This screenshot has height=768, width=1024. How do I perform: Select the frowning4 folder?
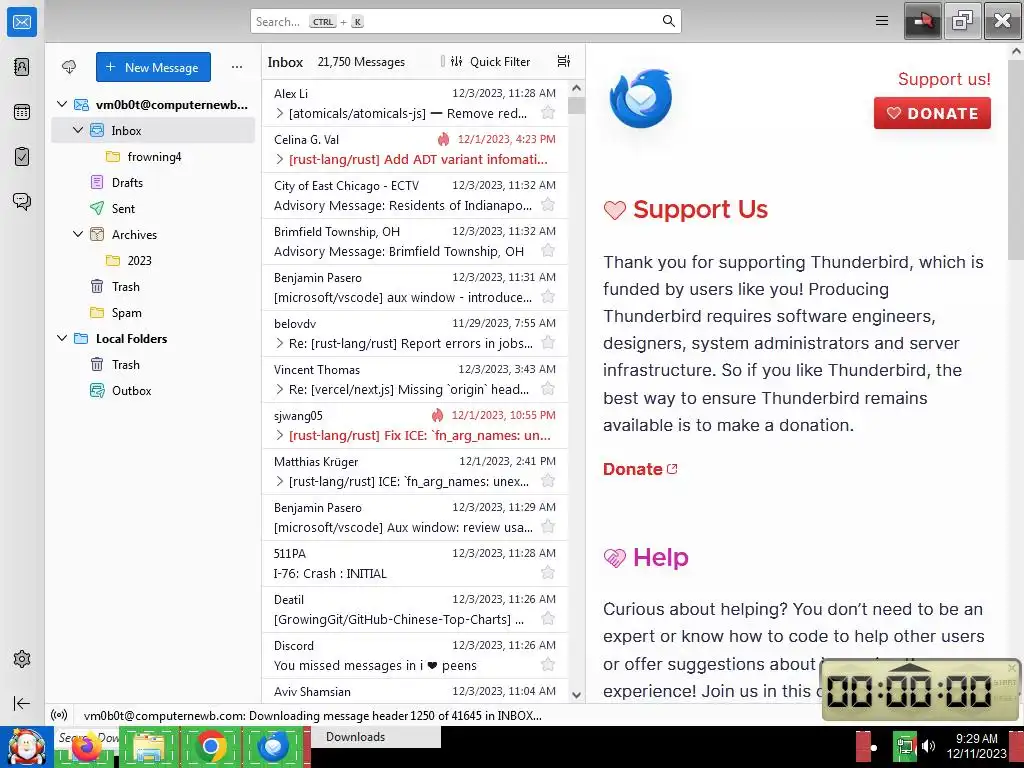(x=153, y=157)
